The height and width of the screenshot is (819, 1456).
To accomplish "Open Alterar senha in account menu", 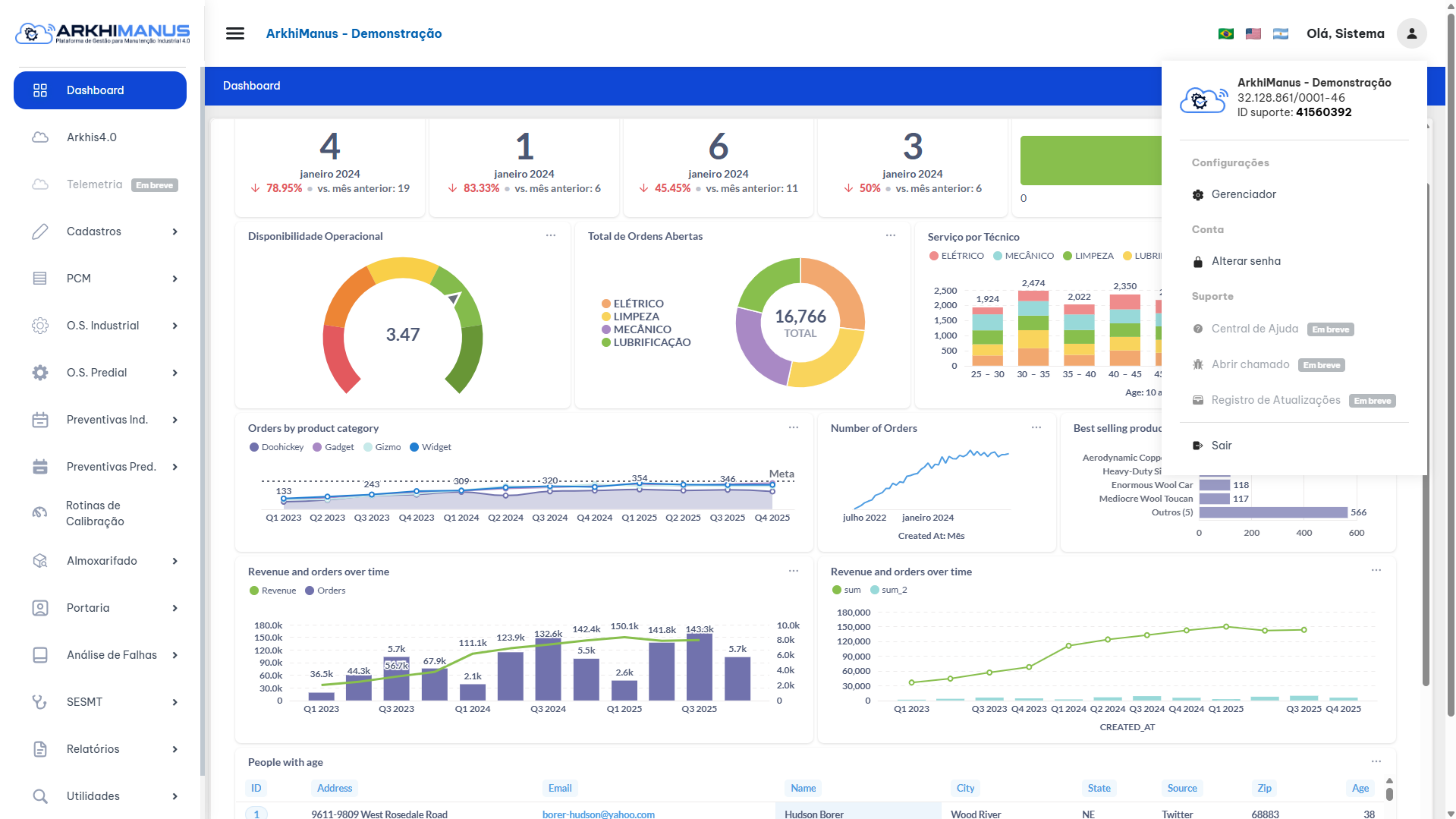I will click(1246, 261).
